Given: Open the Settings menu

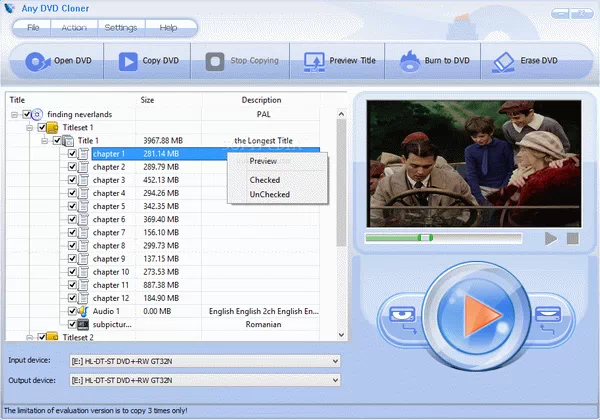Looking at the screenshot, I should 121,27.
